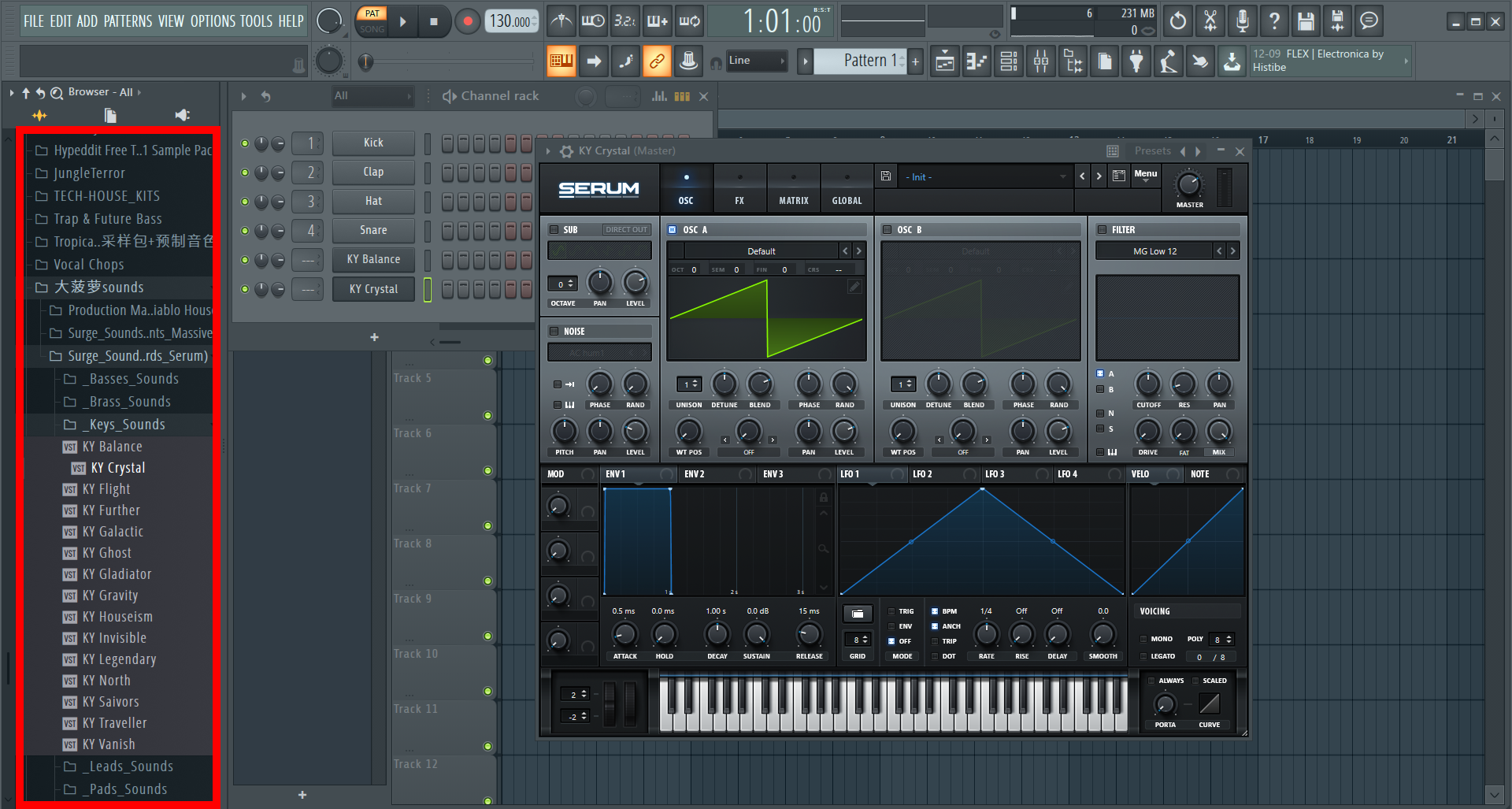
Task: Enable the NOISE oscillator checkbox
Action: pyautogui.click(x=554, y=332)
